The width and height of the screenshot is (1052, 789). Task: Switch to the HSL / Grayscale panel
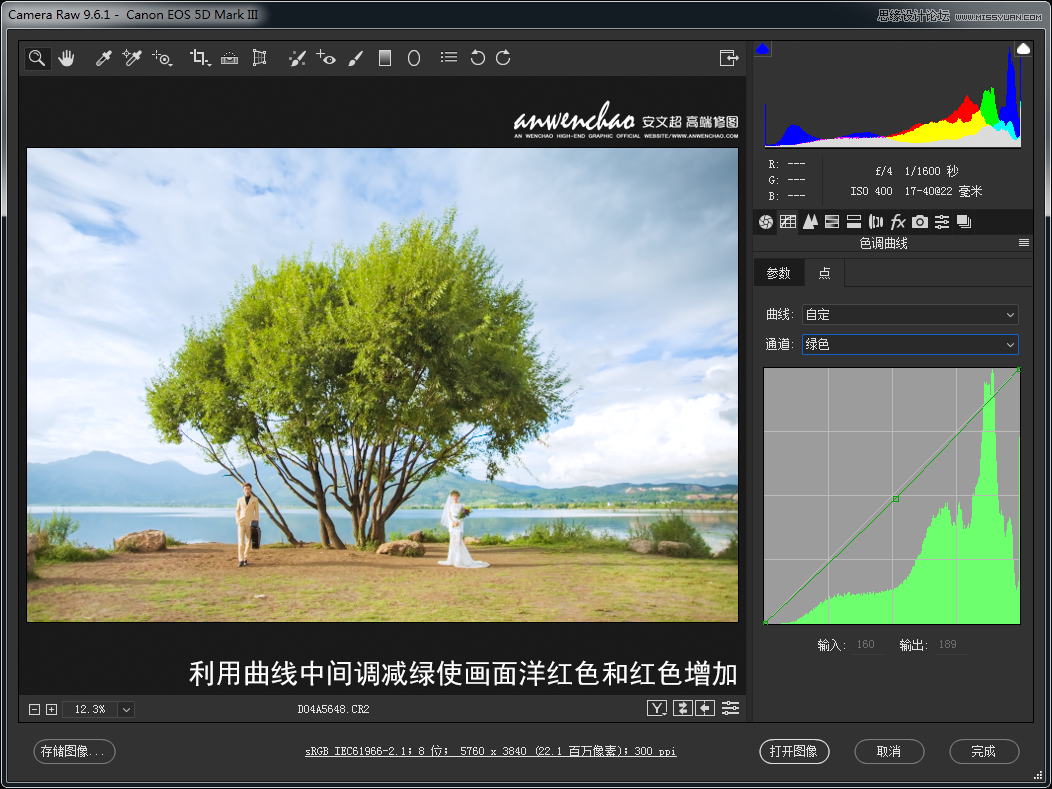click(x=832, y=222)
